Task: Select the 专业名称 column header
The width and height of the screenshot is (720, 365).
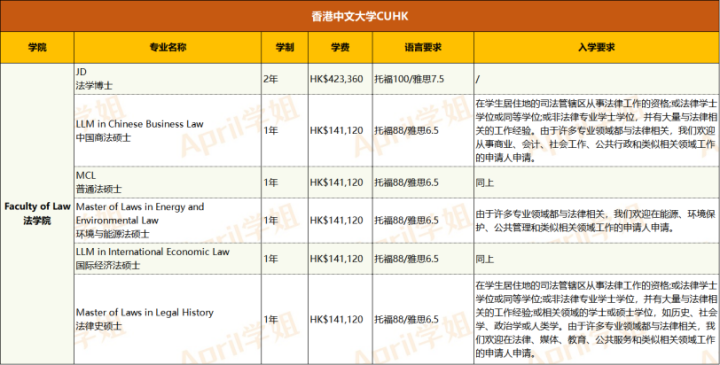Action: [168, 47]
